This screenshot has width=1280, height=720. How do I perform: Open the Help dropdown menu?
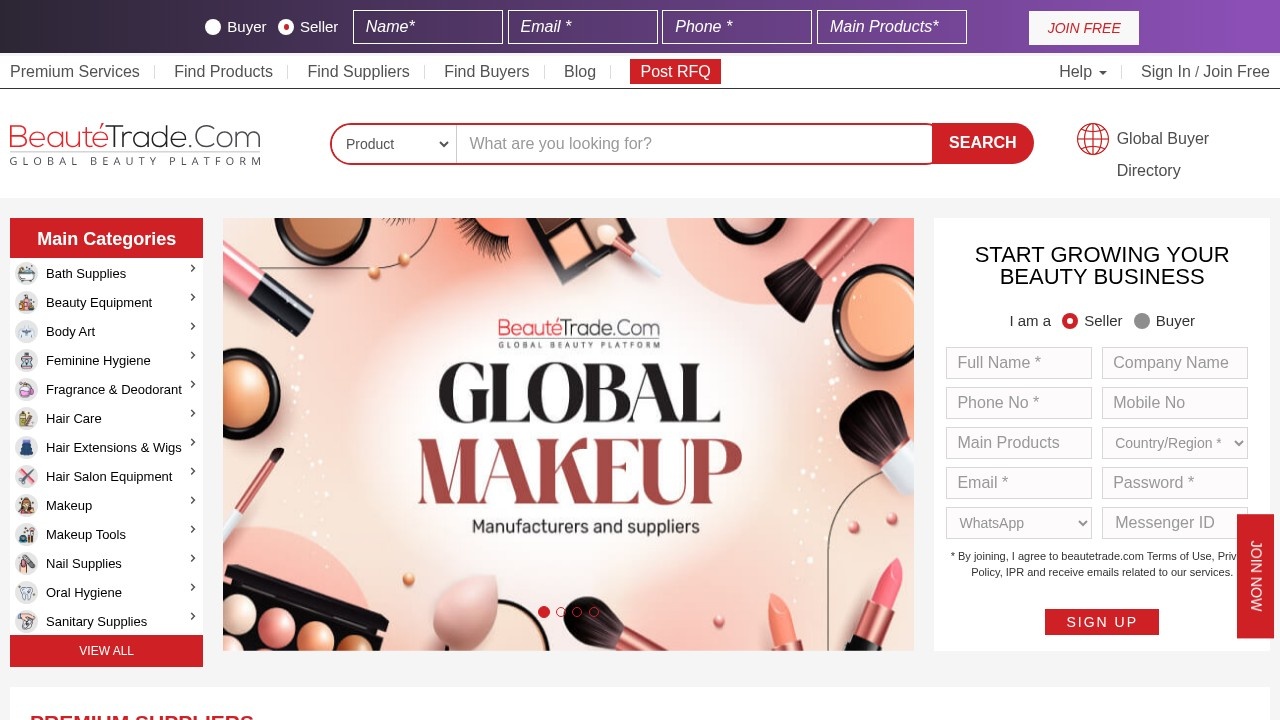tap(1083, 72)
